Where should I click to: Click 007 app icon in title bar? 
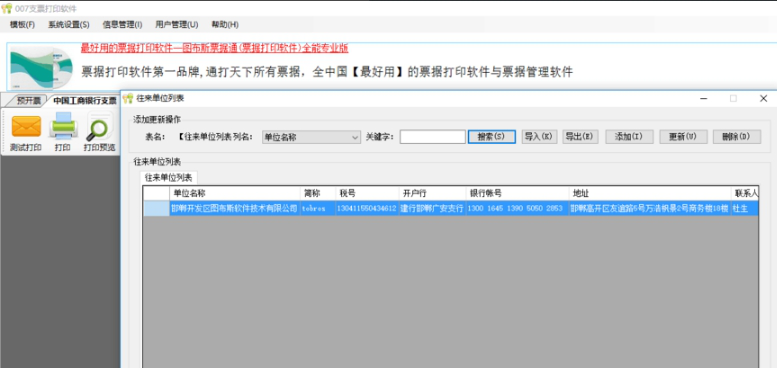tap(7, 9)
